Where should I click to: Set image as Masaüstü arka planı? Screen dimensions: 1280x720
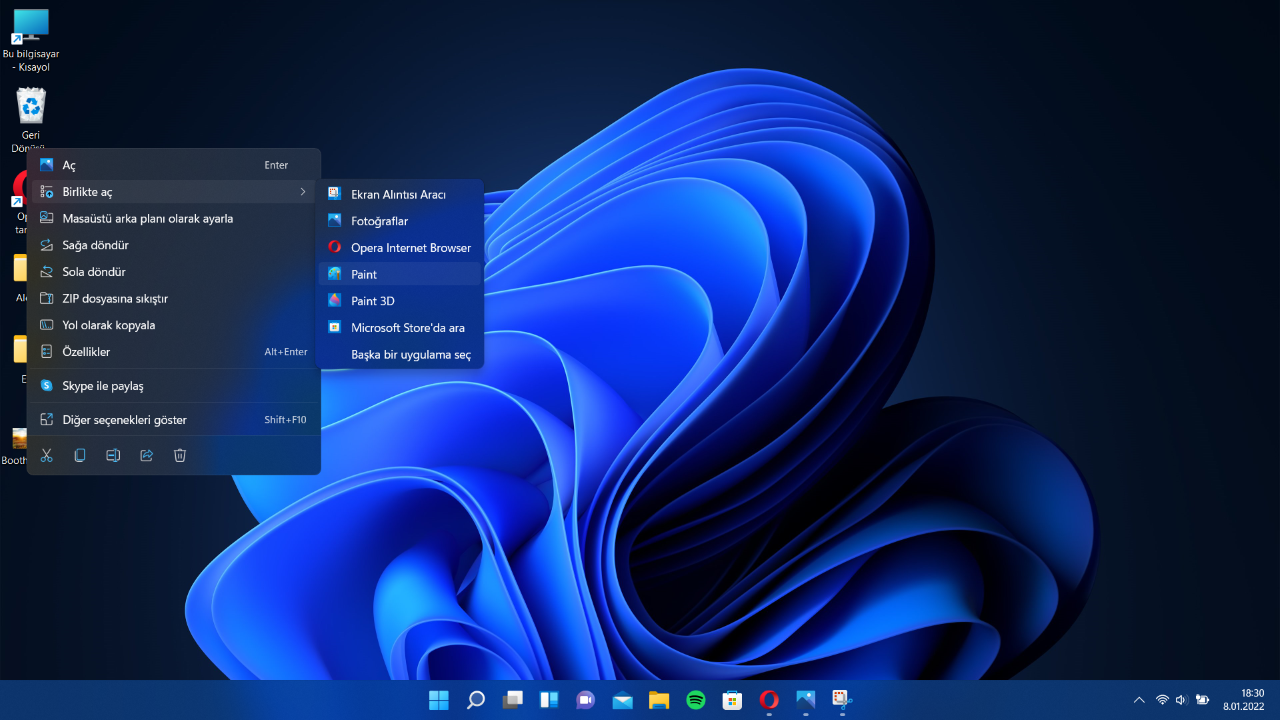coord(174,218)
